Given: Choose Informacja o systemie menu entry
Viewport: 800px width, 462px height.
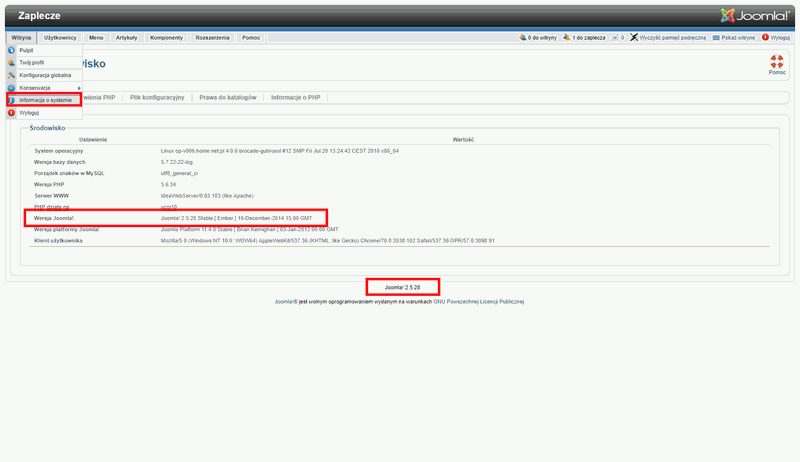Looking at the screenshot, I should point(44,100).
